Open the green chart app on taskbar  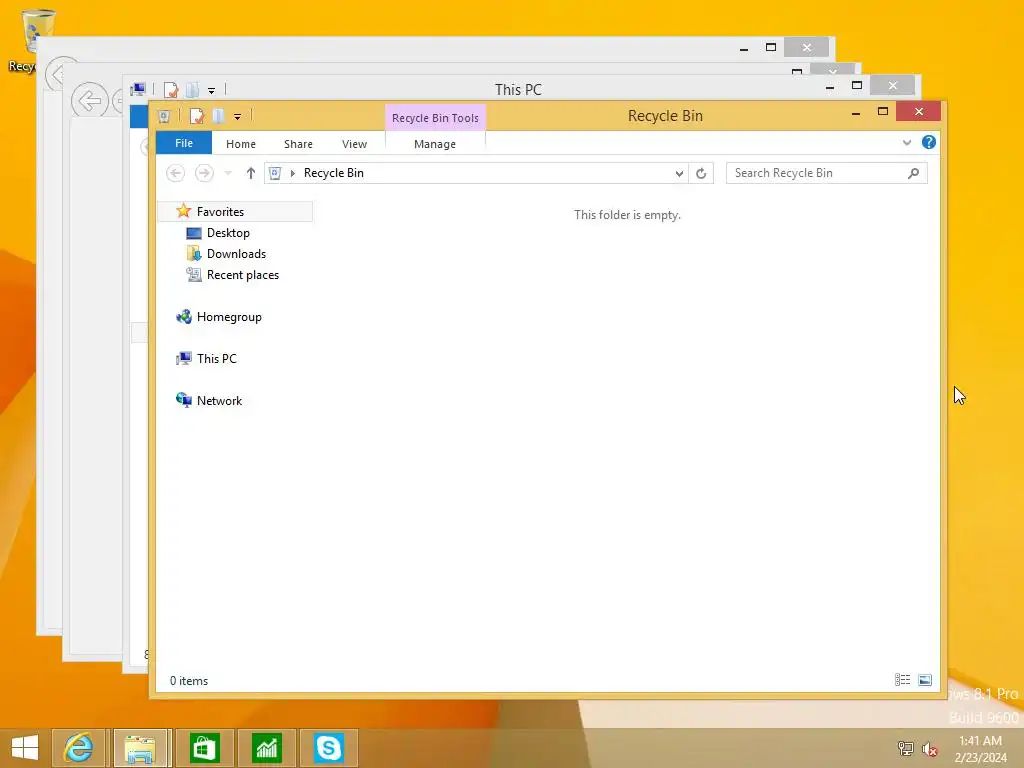[266, 748]
